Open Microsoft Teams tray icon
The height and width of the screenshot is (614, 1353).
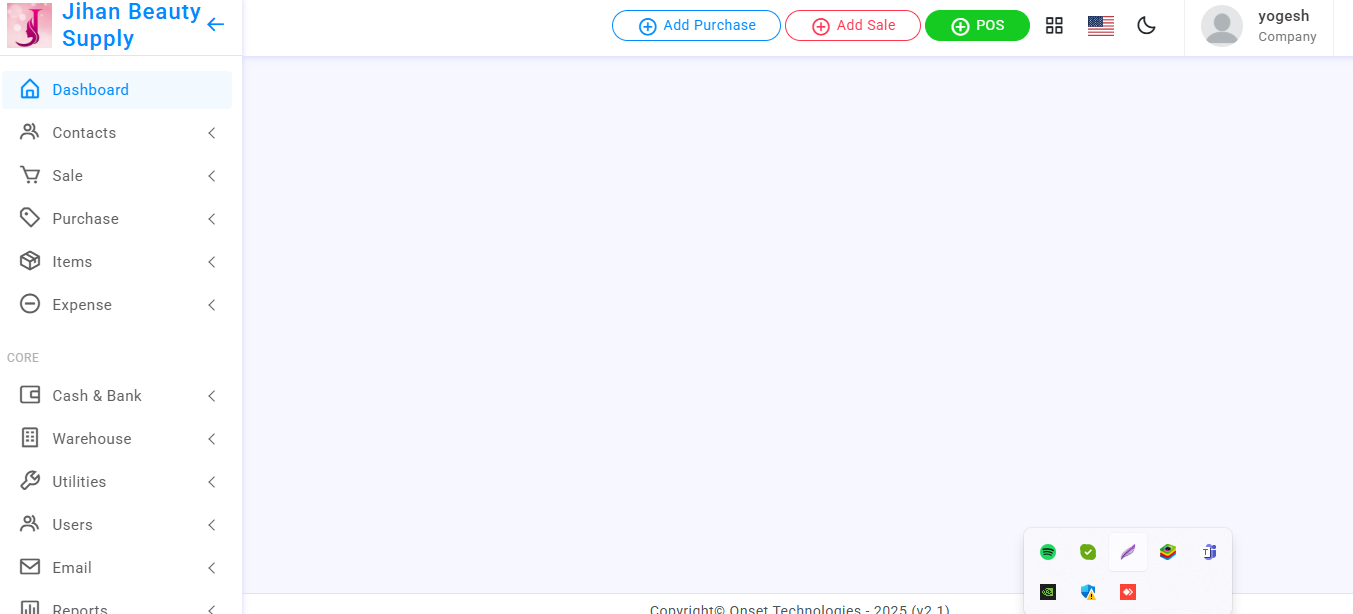(1209, 552)
